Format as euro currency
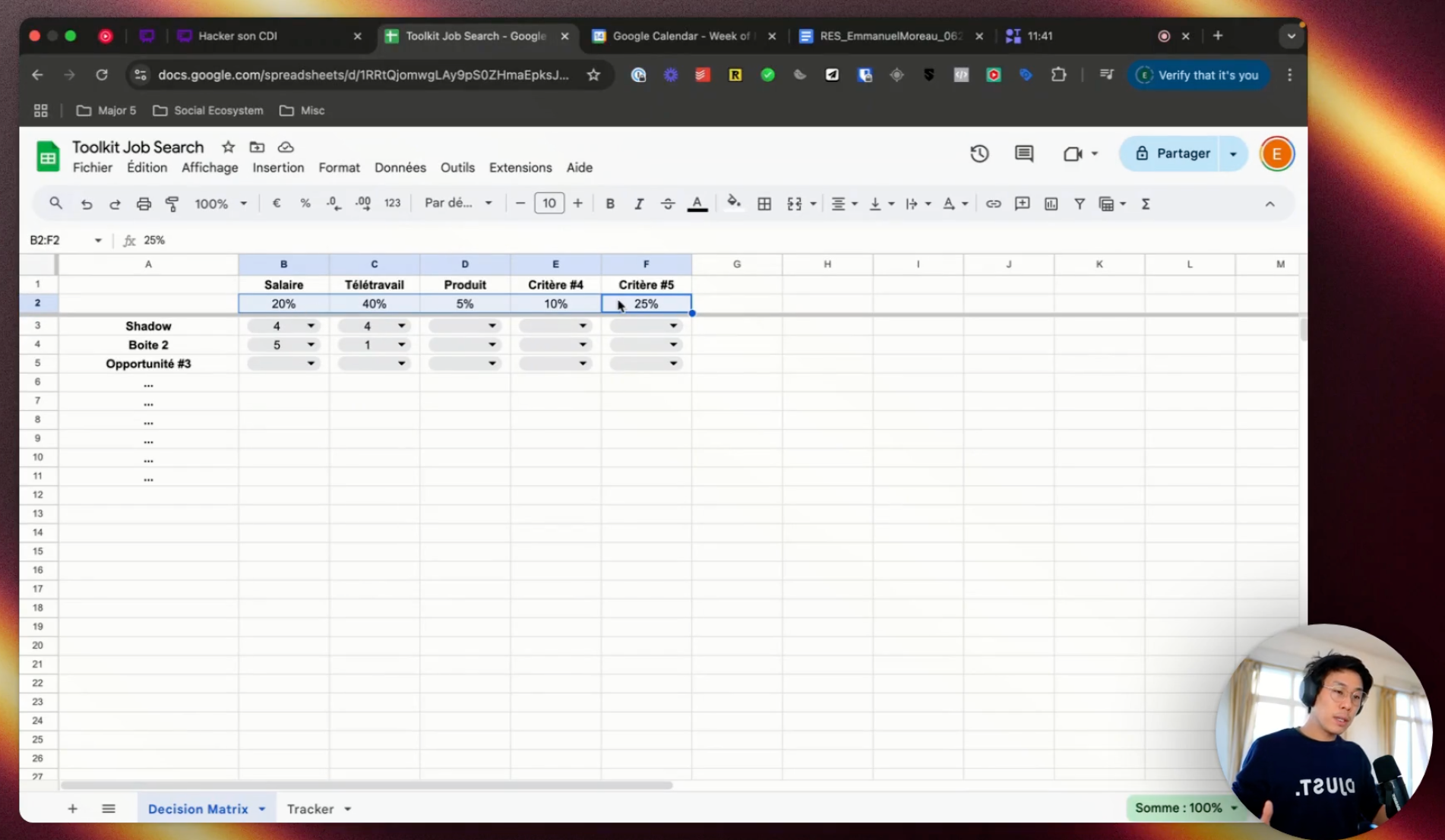1445x840 pixels. 277,204
